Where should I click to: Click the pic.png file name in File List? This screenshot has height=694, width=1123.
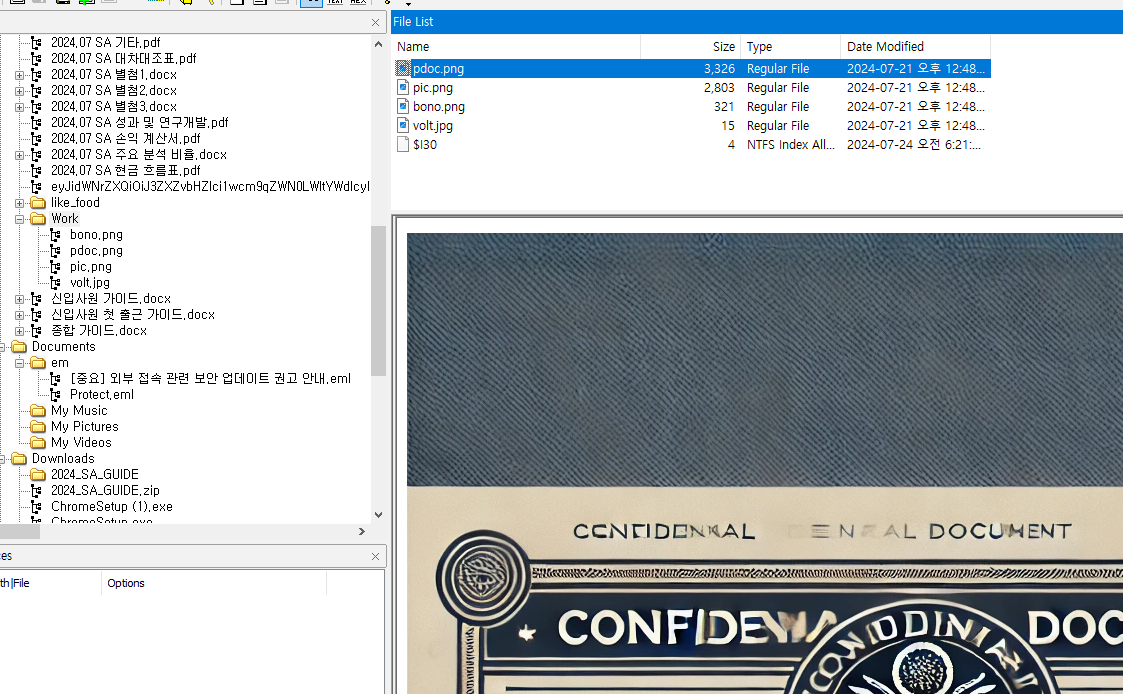point(433,87)
